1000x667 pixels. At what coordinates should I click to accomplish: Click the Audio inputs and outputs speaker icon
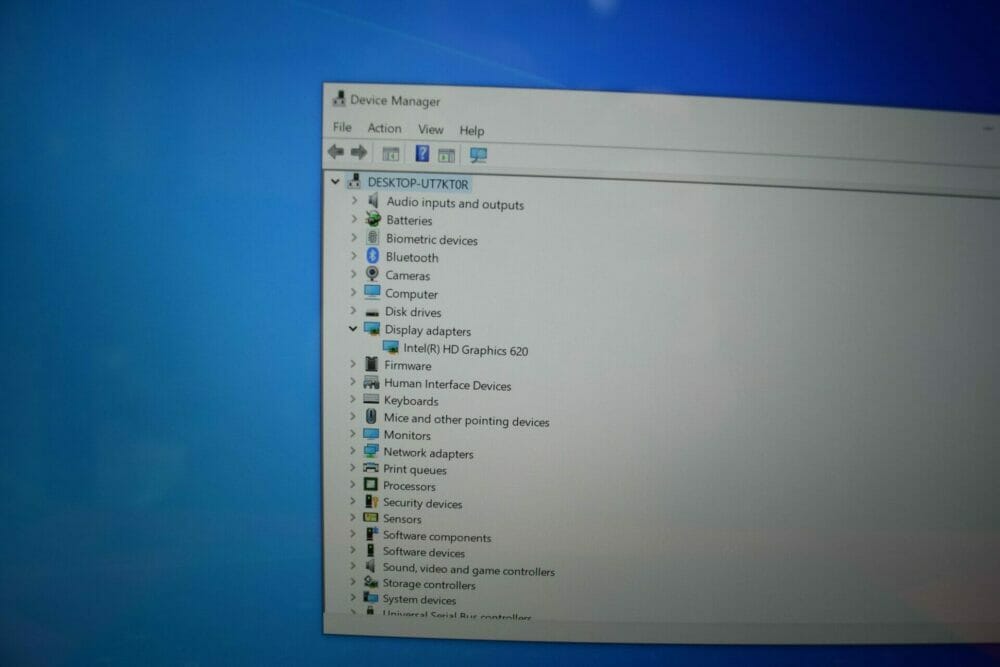[374, 201]
